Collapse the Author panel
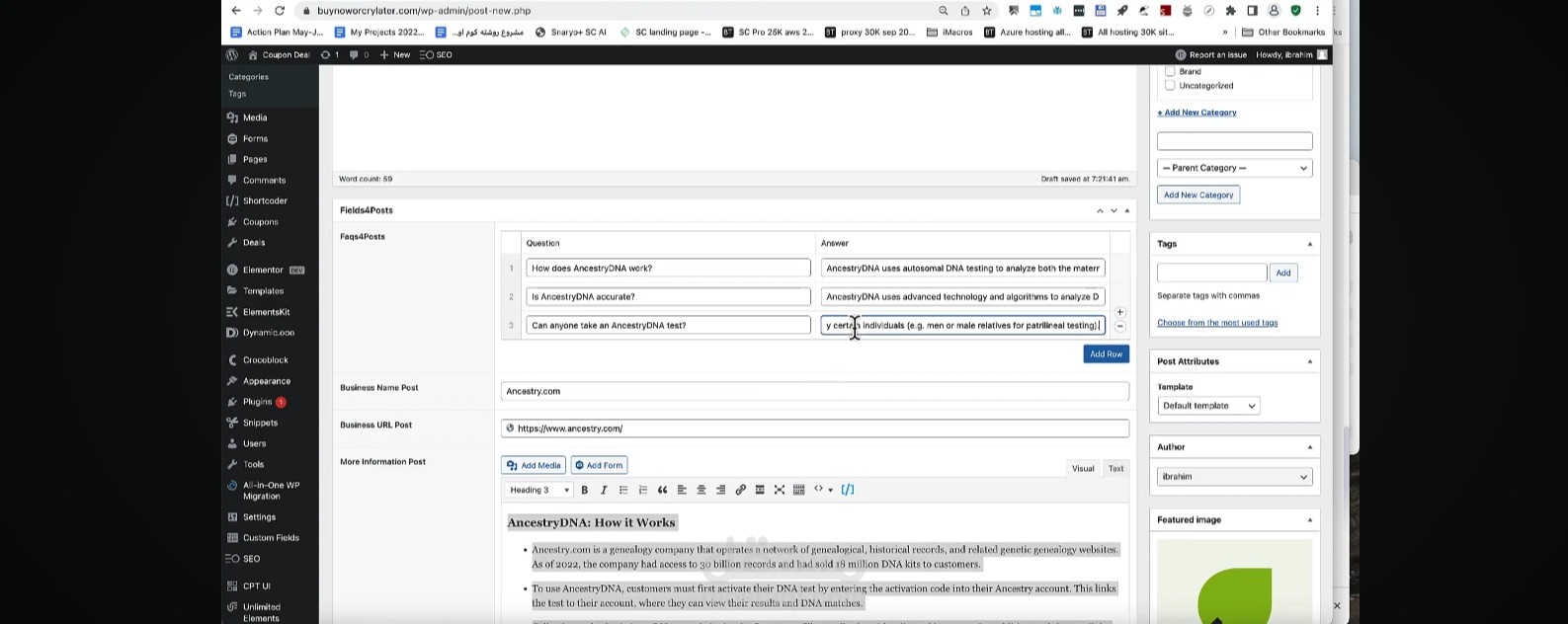Image resolution: width=1568 pixels, height=624 pixels. pos(1310,447)
